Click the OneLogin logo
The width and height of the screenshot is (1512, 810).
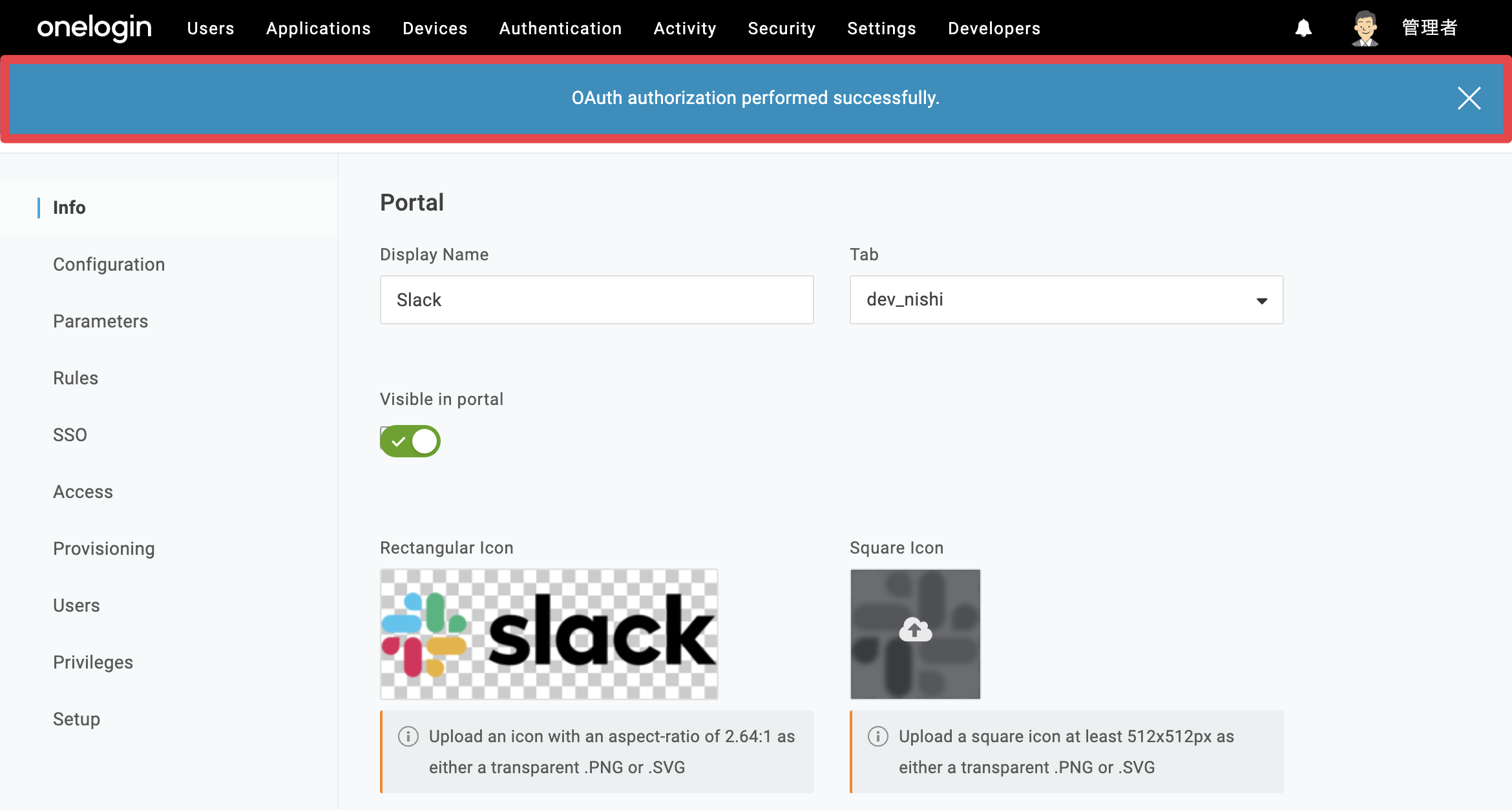click(x=94, y=28)
